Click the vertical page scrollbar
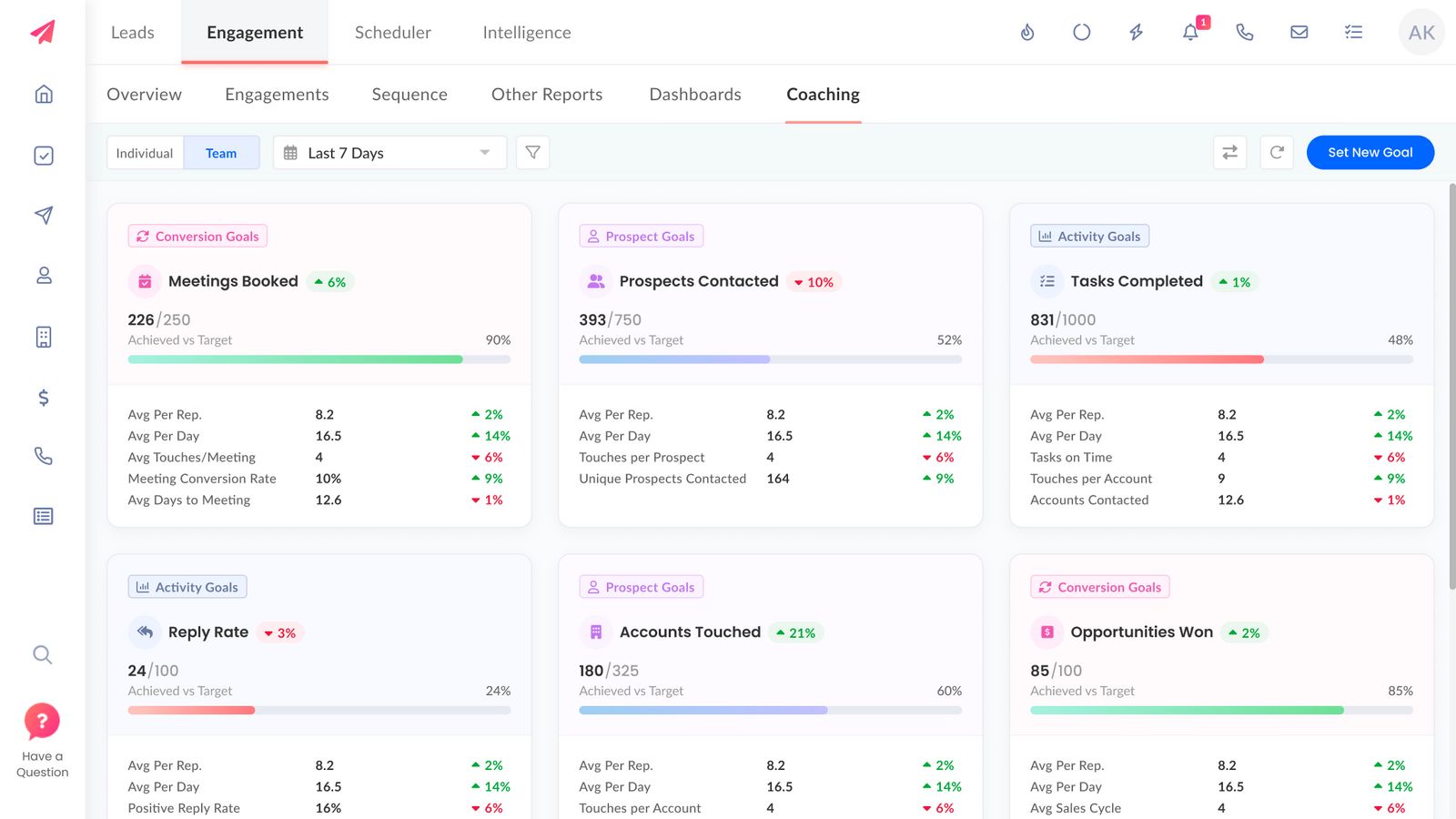 pyautogui.click(x=1451, y=386)
